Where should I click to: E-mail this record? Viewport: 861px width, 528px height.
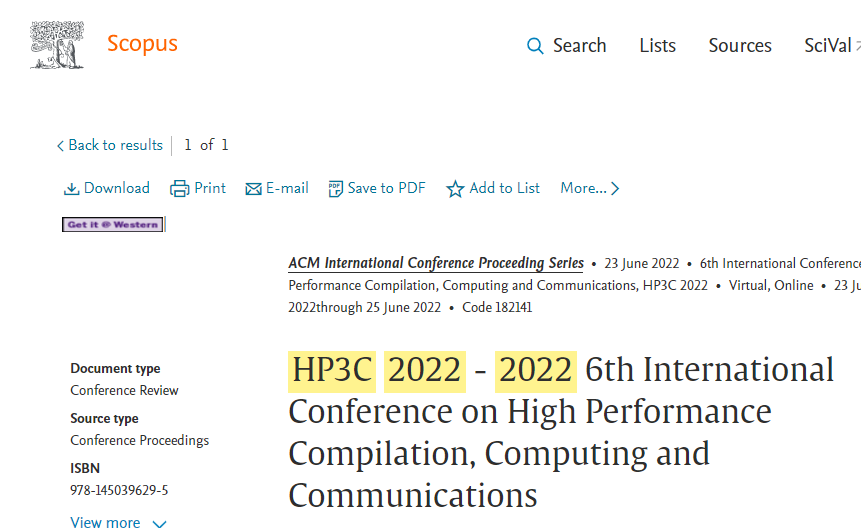(x=287, y=188)
